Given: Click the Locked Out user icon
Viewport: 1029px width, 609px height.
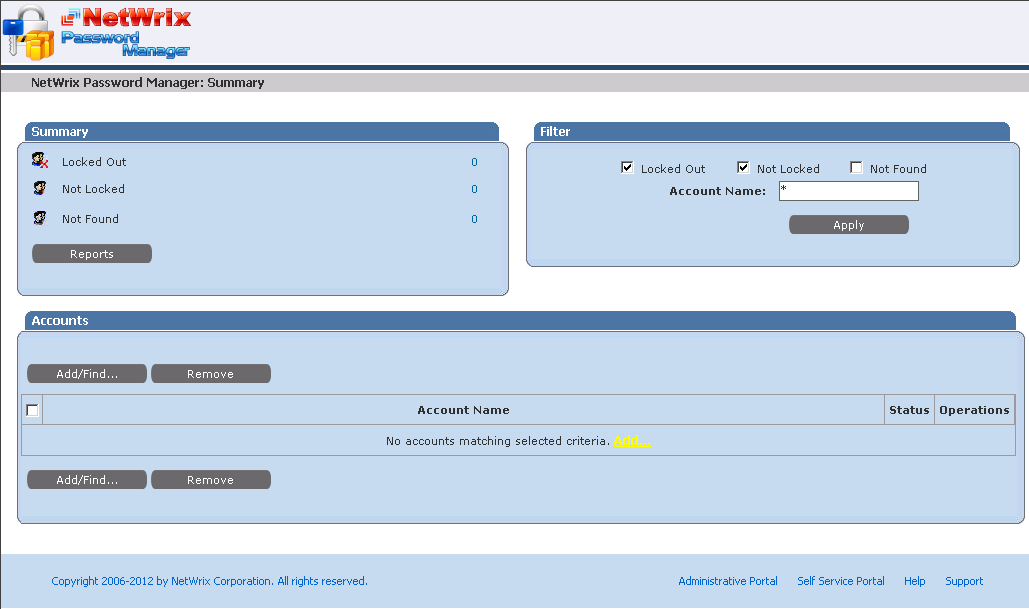Looking at the screenshot, I should point(40,161).
